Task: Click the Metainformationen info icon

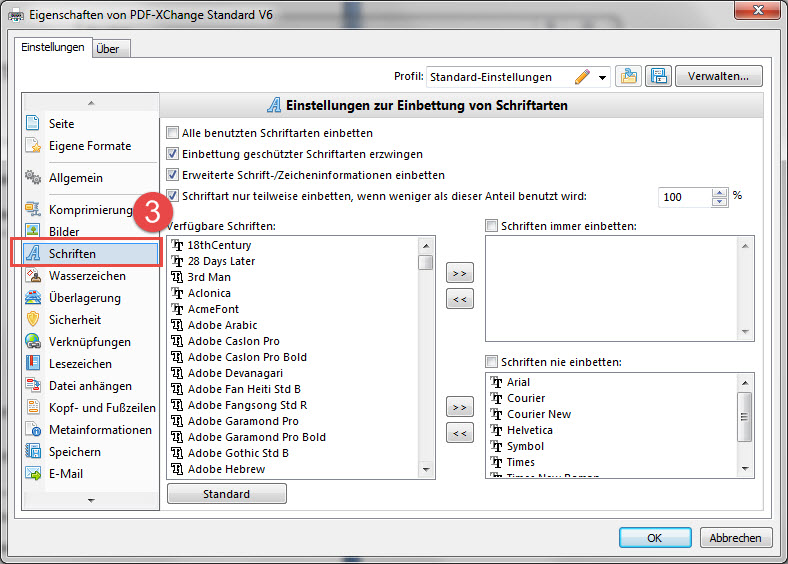Action: tap(33, 429)
